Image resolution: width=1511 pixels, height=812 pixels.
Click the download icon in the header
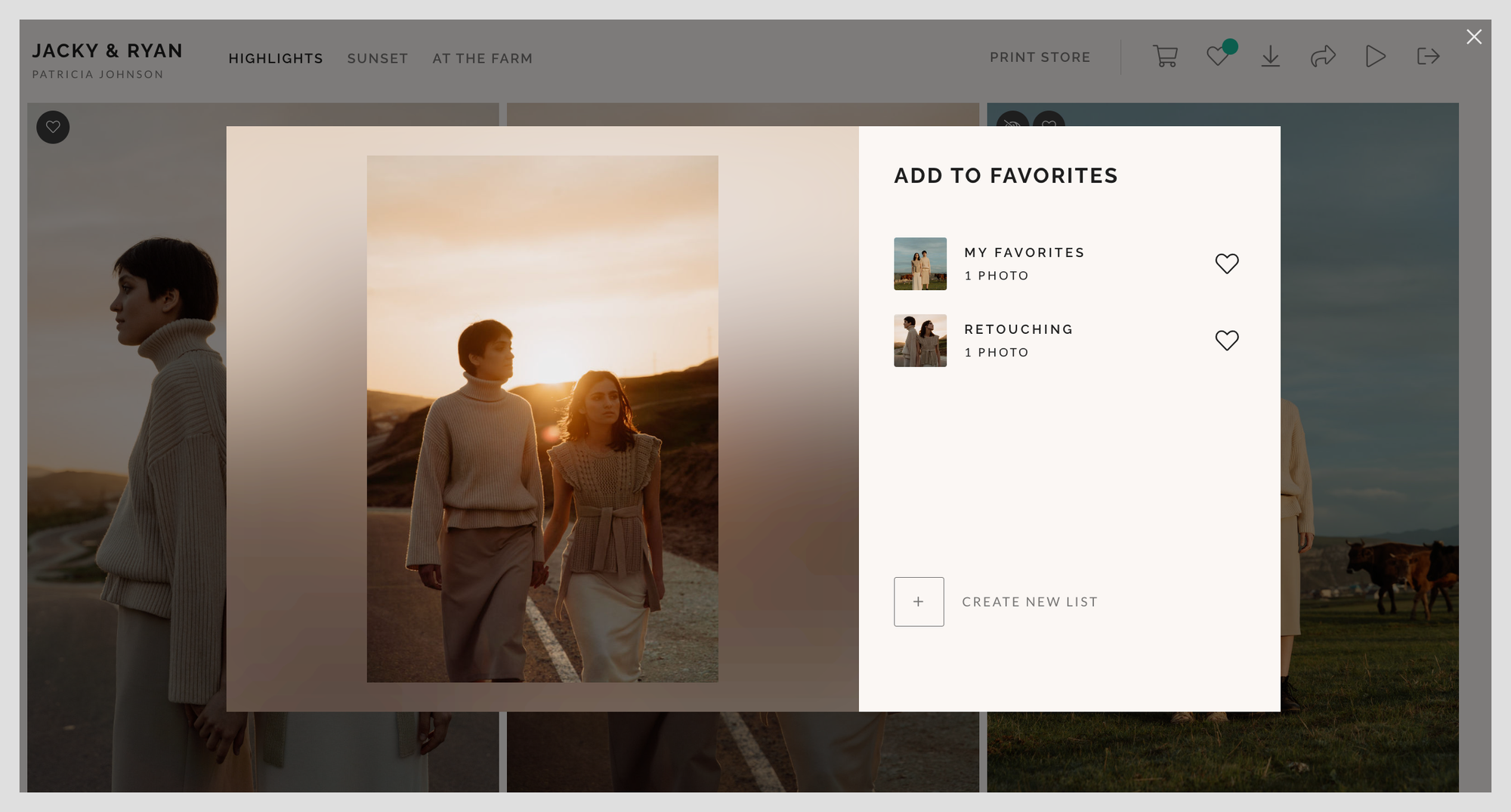(x=1271, y=57)
